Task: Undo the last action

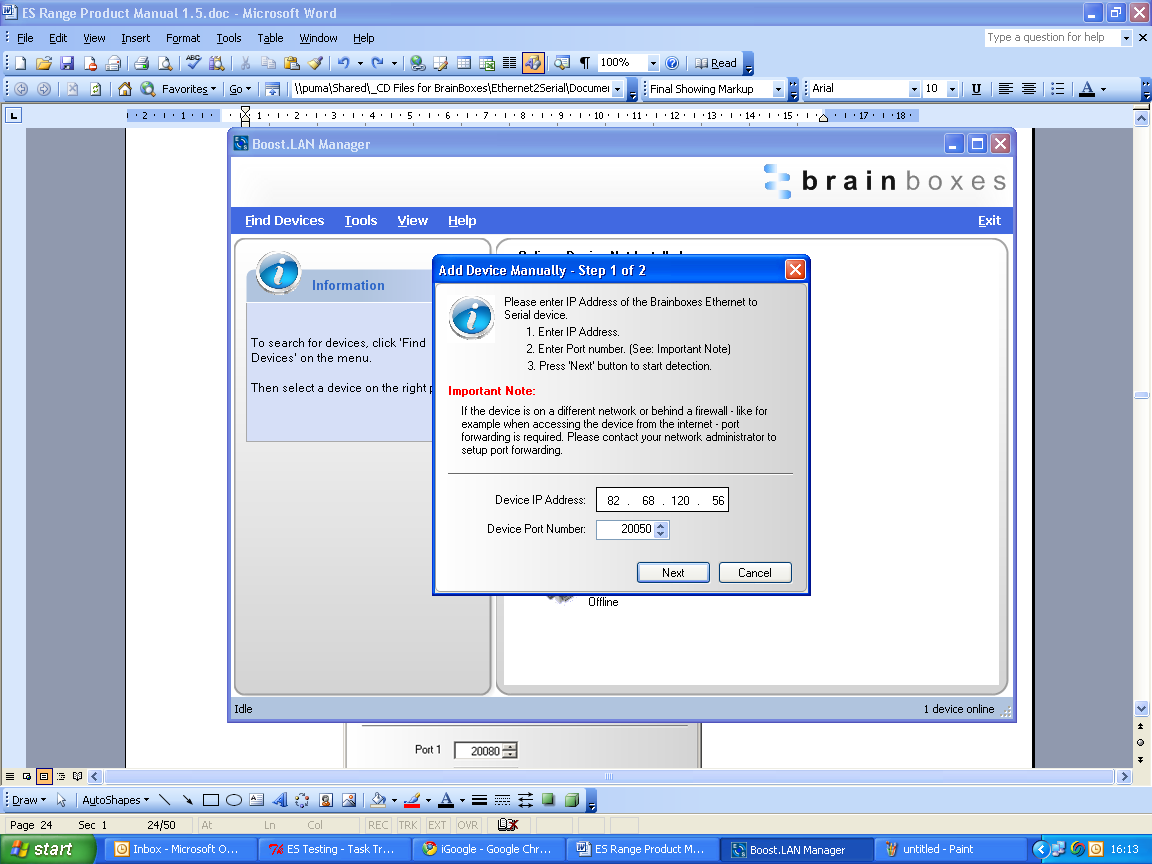Action: pyautogui.click(x=344, y=62)
